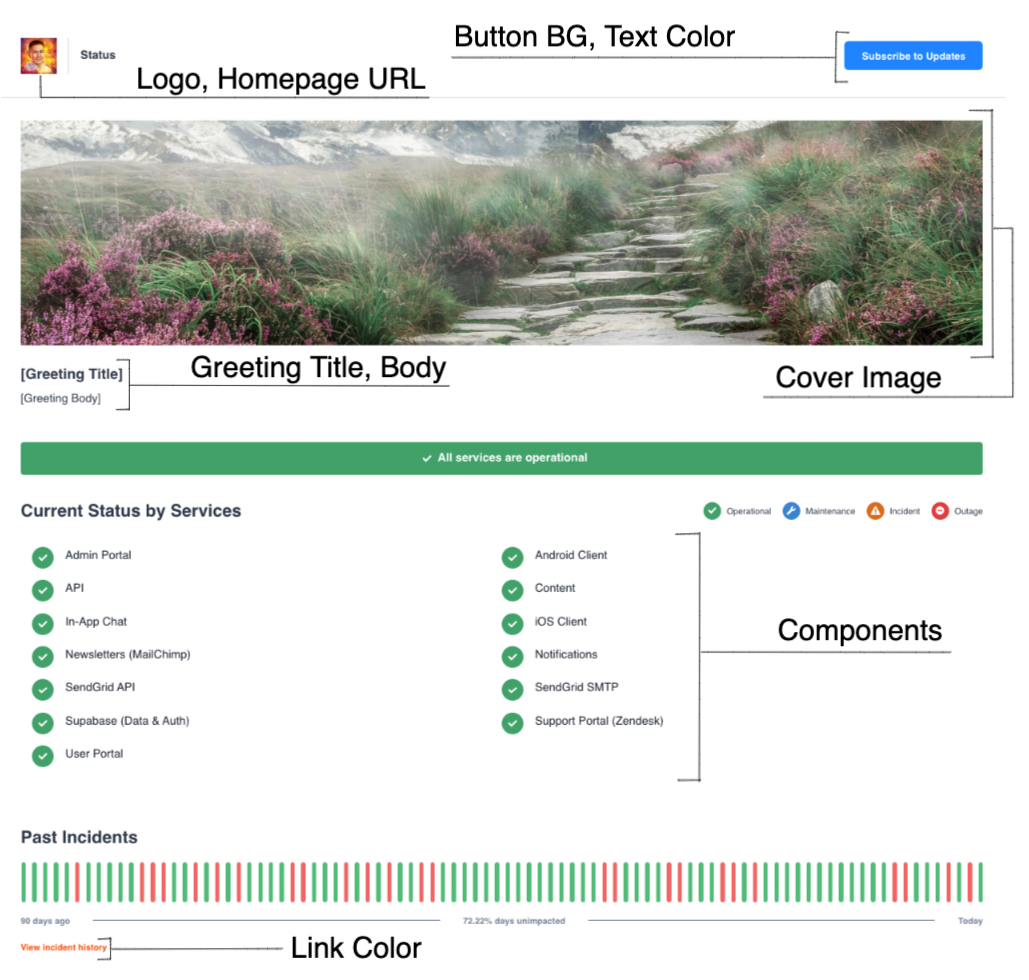Click the SendGrid SMTP status icon

tap(513, 689)
